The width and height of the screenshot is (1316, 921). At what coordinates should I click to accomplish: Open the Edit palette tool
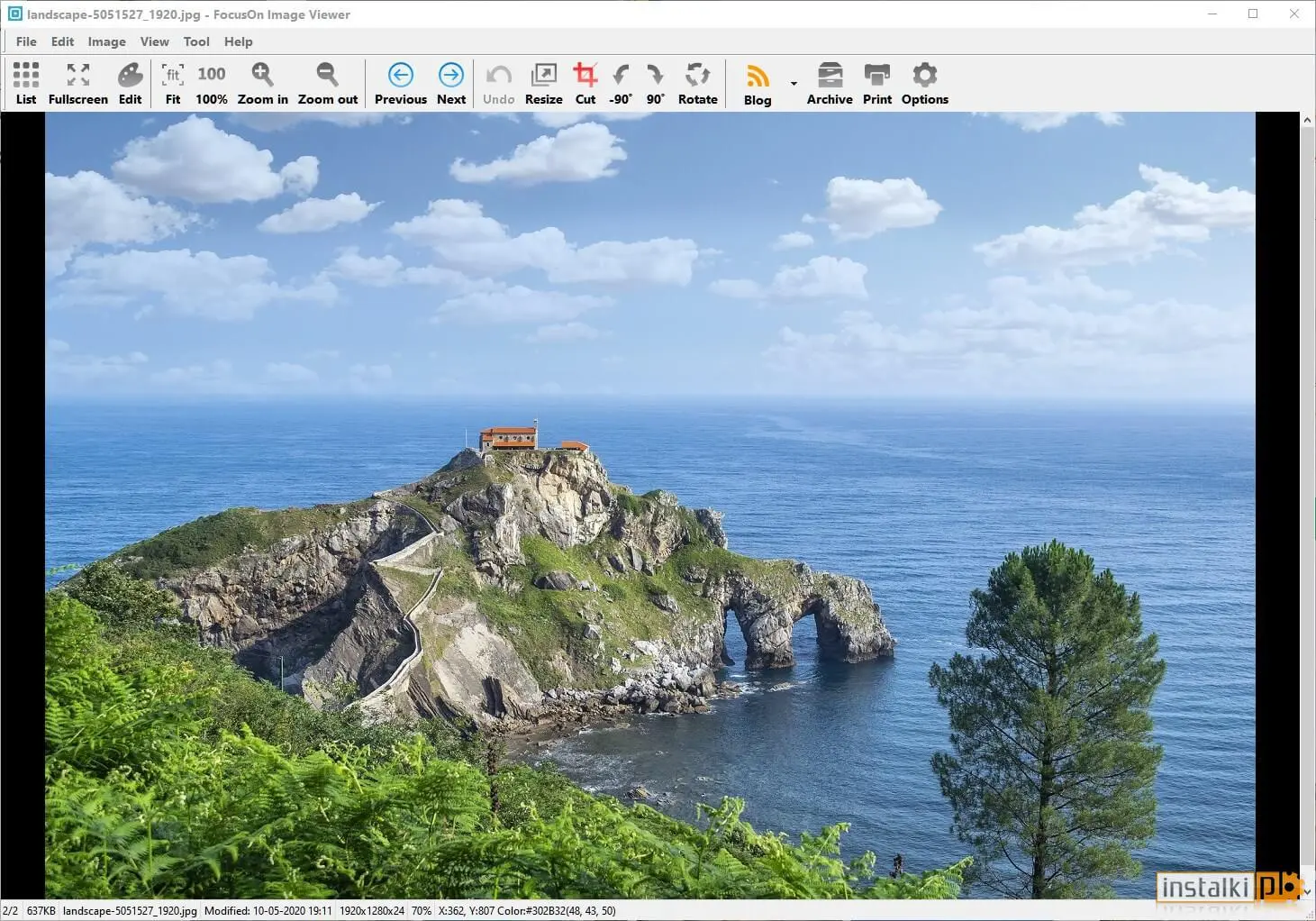130,84
